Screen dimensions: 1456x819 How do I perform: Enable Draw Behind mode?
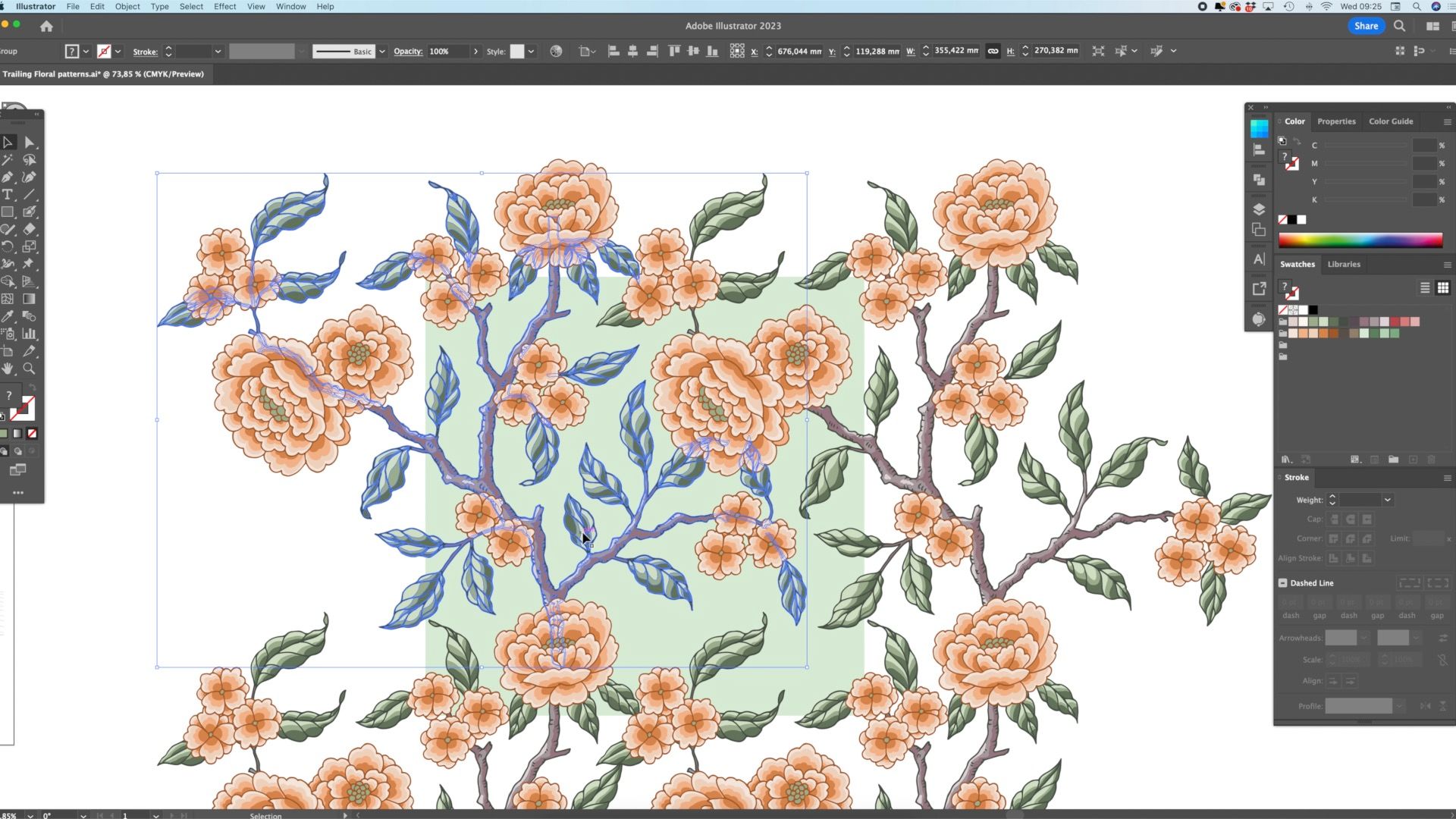17,451
